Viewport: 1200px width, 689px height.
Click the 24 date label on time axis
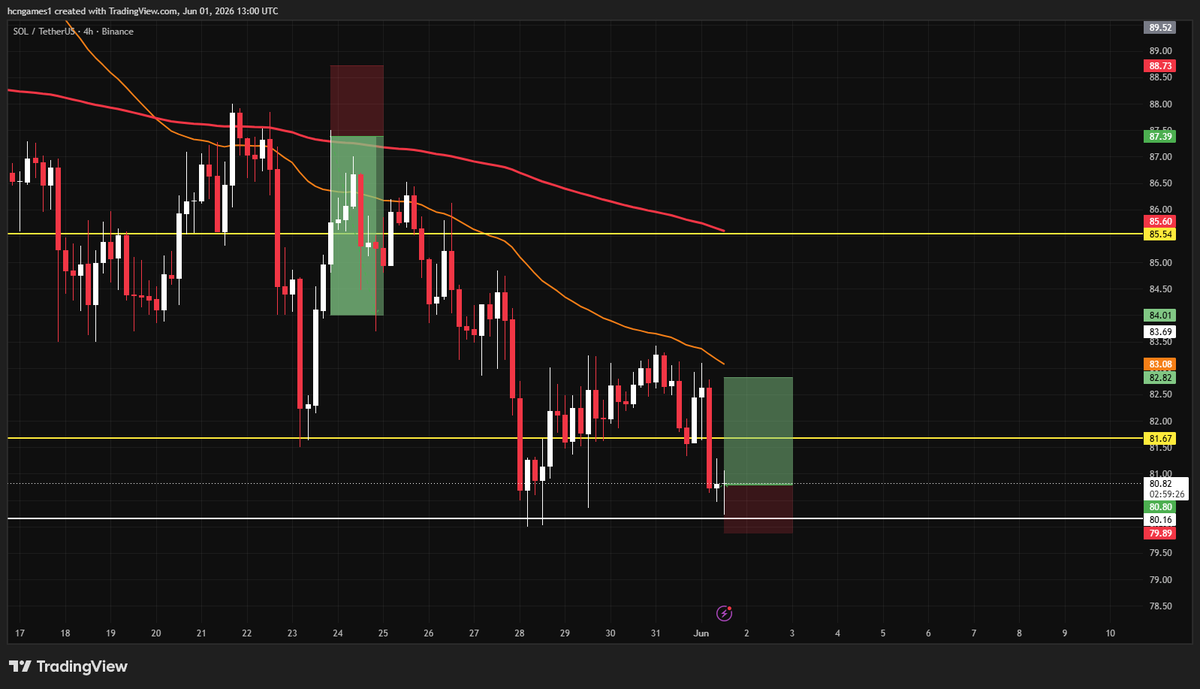337,633
